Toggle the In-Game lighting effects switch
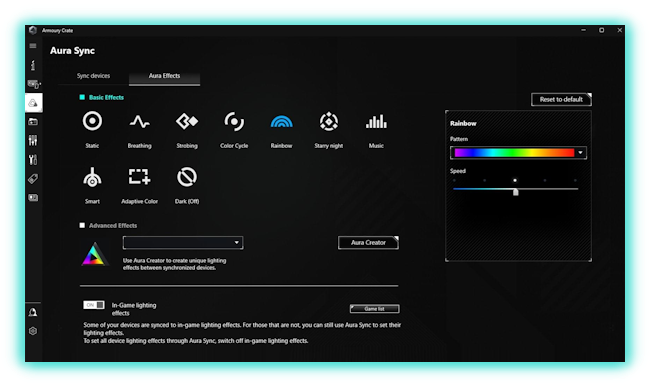 click(x=94, y=305)
